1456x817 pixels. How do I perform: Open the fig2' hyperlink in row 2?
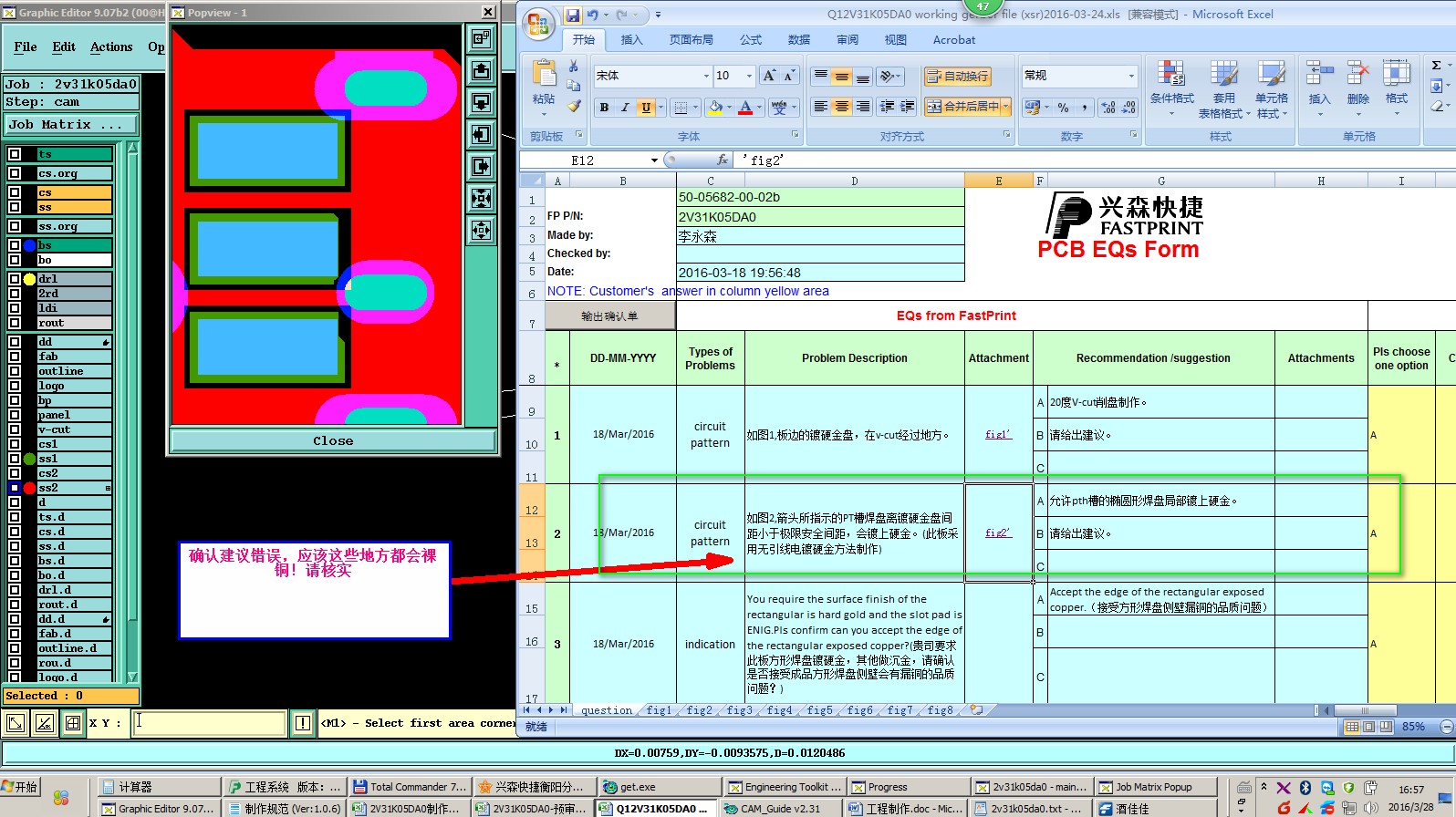pos(999,533)
